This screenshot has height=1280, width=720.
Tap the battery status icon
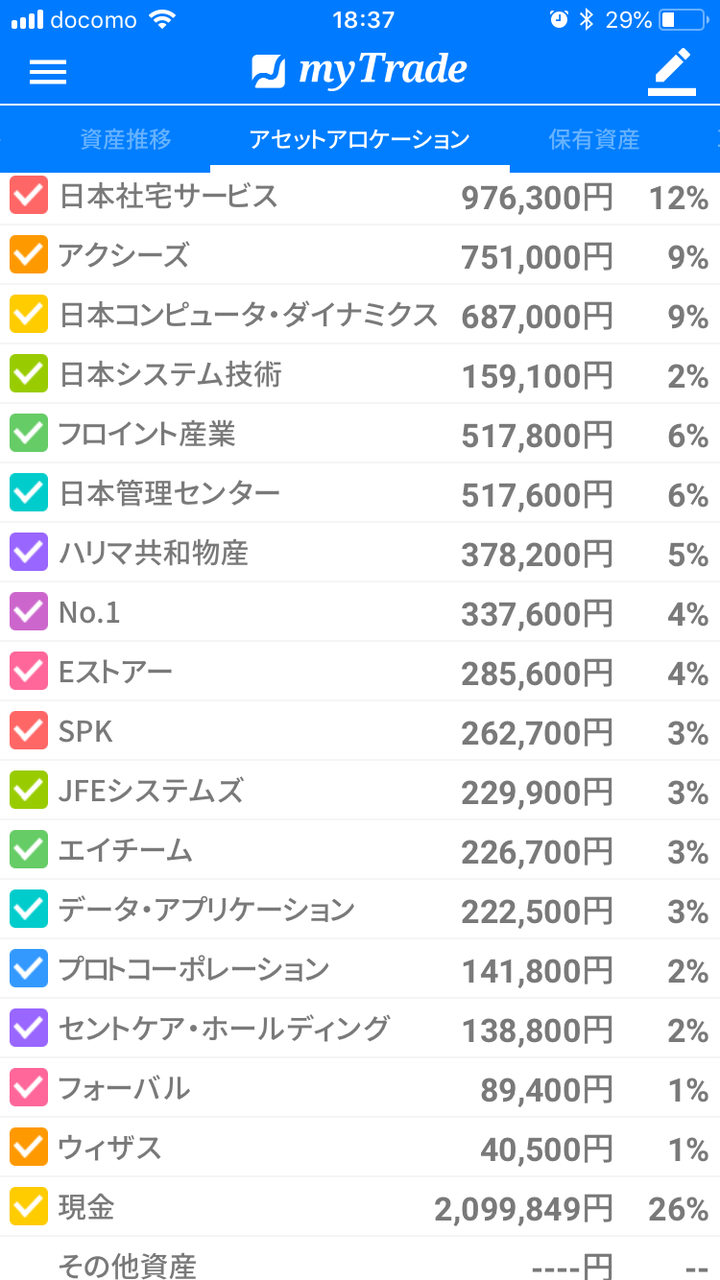682,20
